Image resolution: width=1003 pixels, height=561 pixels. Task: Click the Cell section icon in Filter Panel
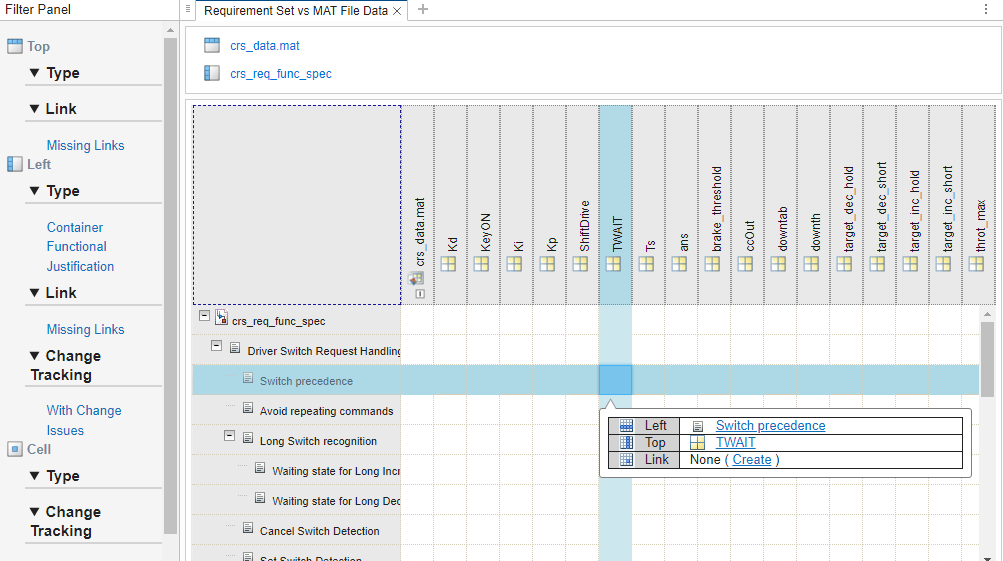[15, 449]
